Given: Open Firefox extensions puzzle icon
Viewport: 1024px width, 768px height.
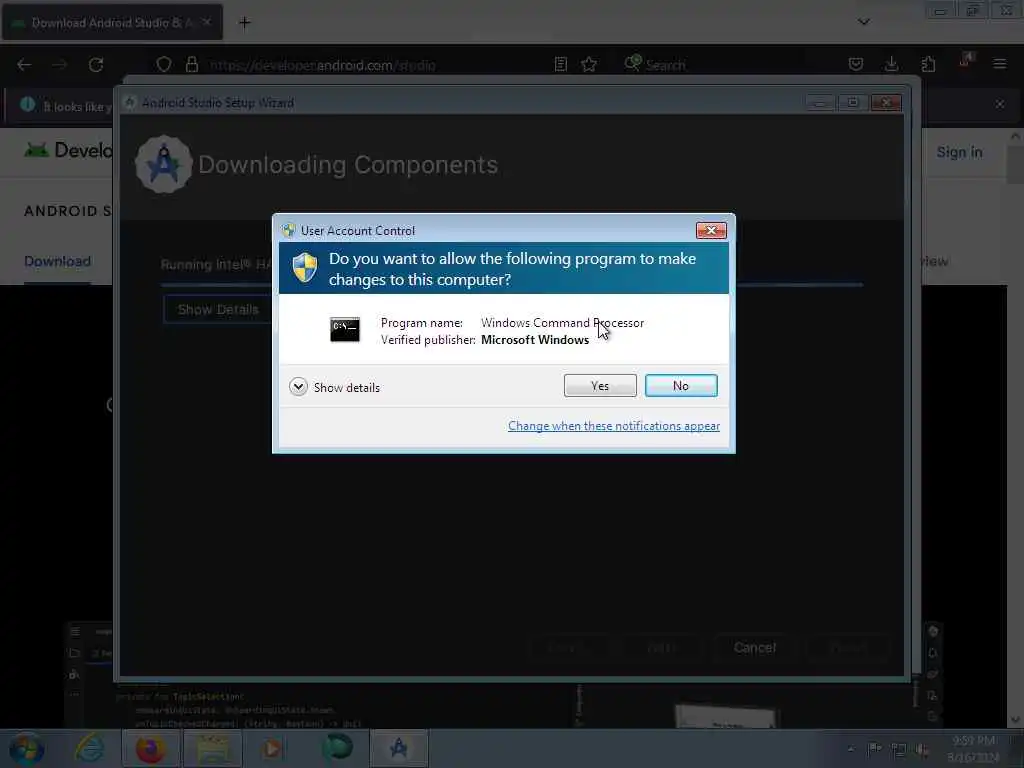Looking at the screenshot, I should (928, 64).
